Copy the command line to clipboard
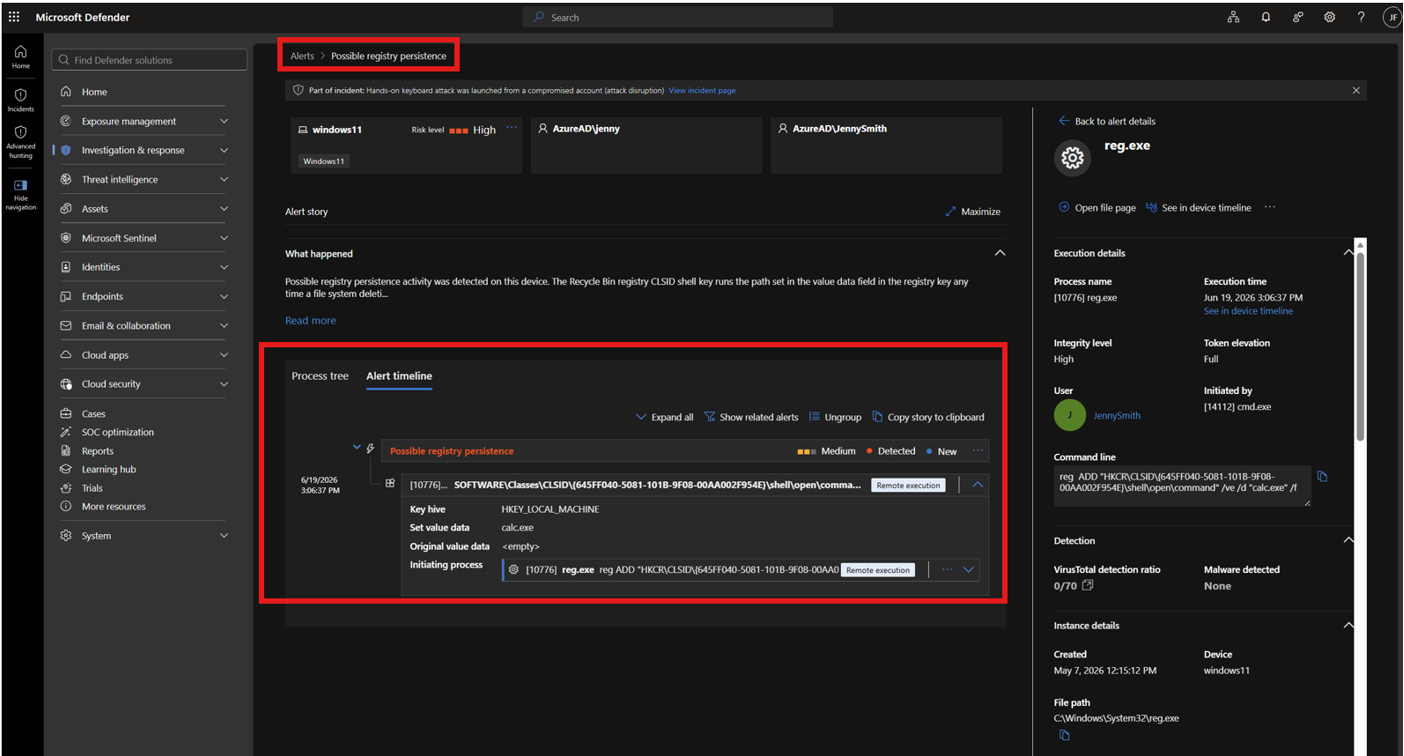This screenshot has height=756, width=1404. (x=1322, y=477)
